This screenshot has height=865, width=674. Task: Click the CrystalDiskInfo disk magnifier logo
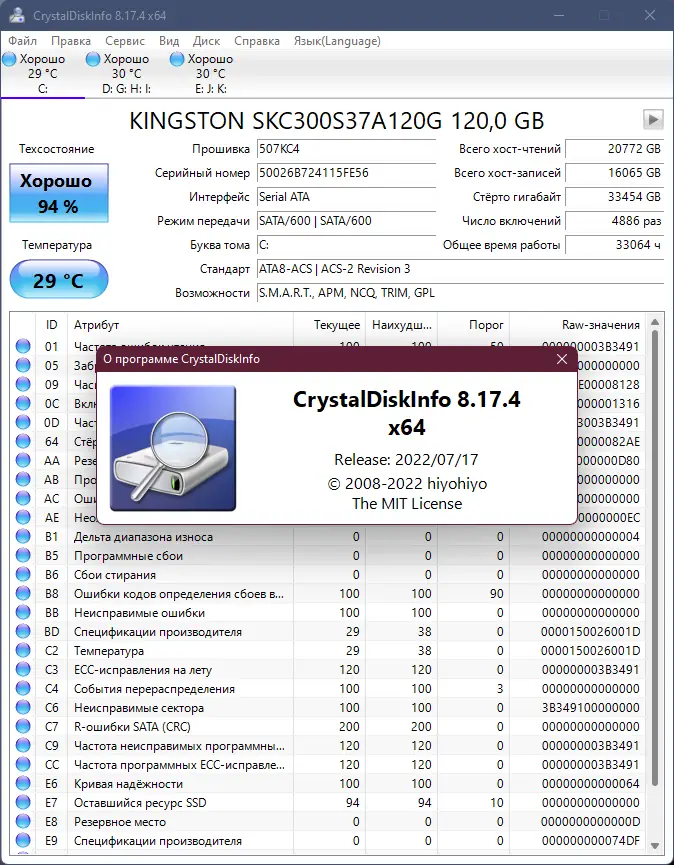click(x=173, y=448)
